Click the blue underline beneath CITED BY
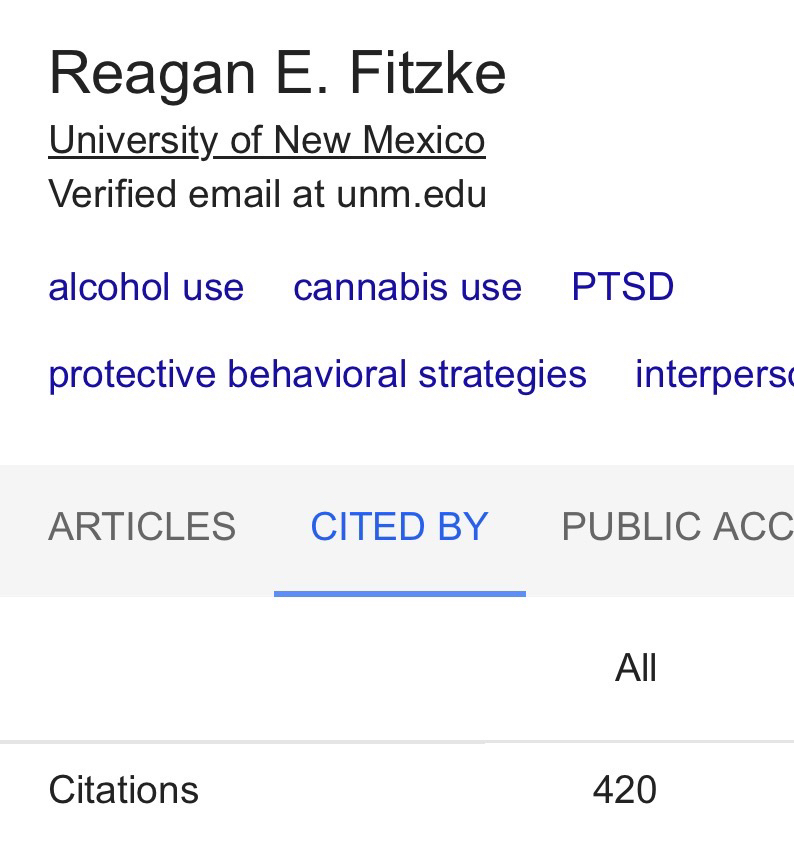 tap(399, 593)
